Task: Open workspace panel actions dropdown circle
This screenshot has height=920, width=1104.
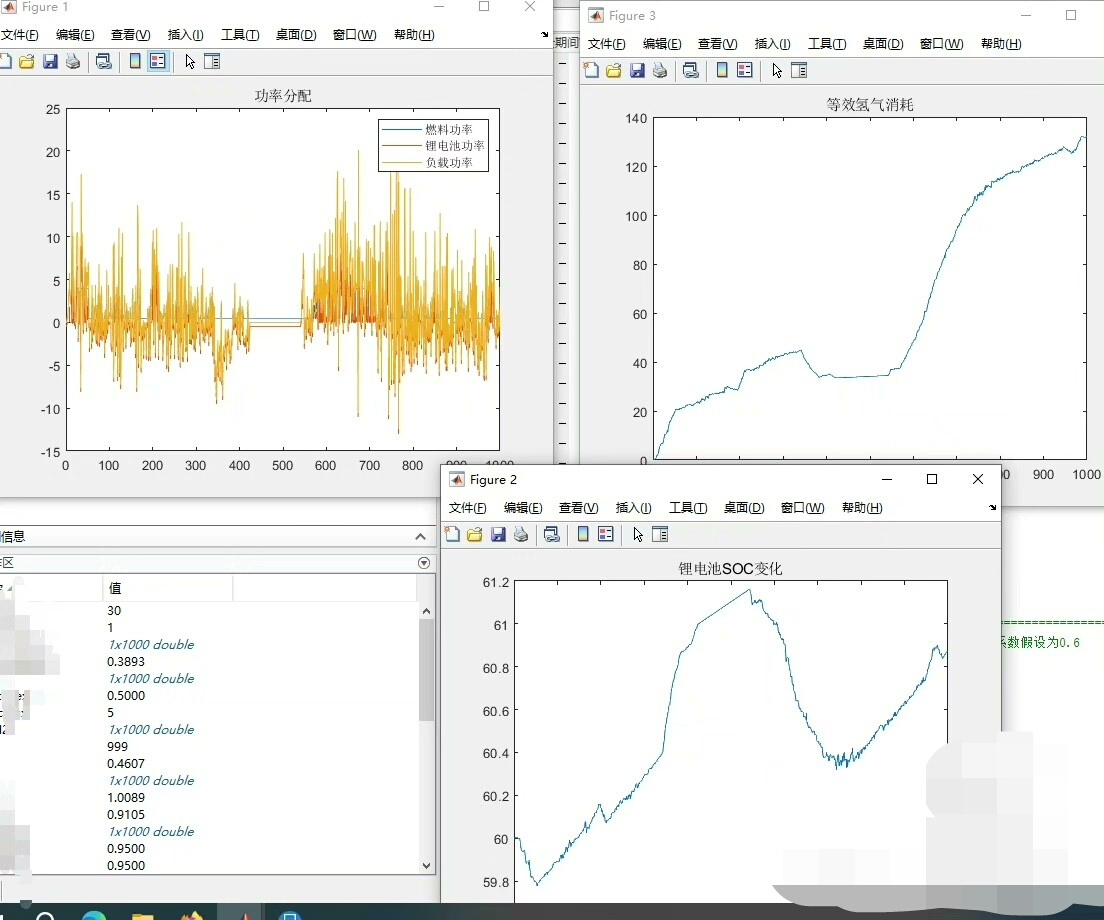Action: tap(424, 563)
